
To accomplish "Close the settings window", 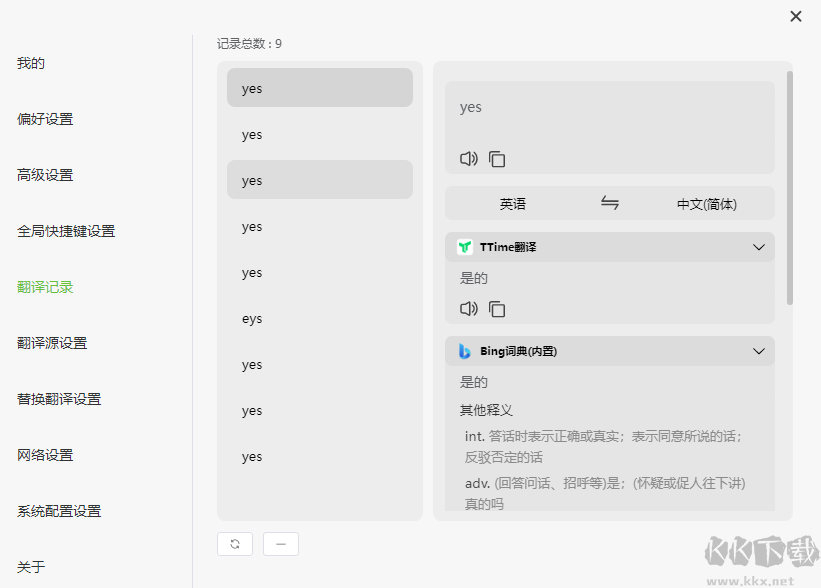I will tap(796, 16).
